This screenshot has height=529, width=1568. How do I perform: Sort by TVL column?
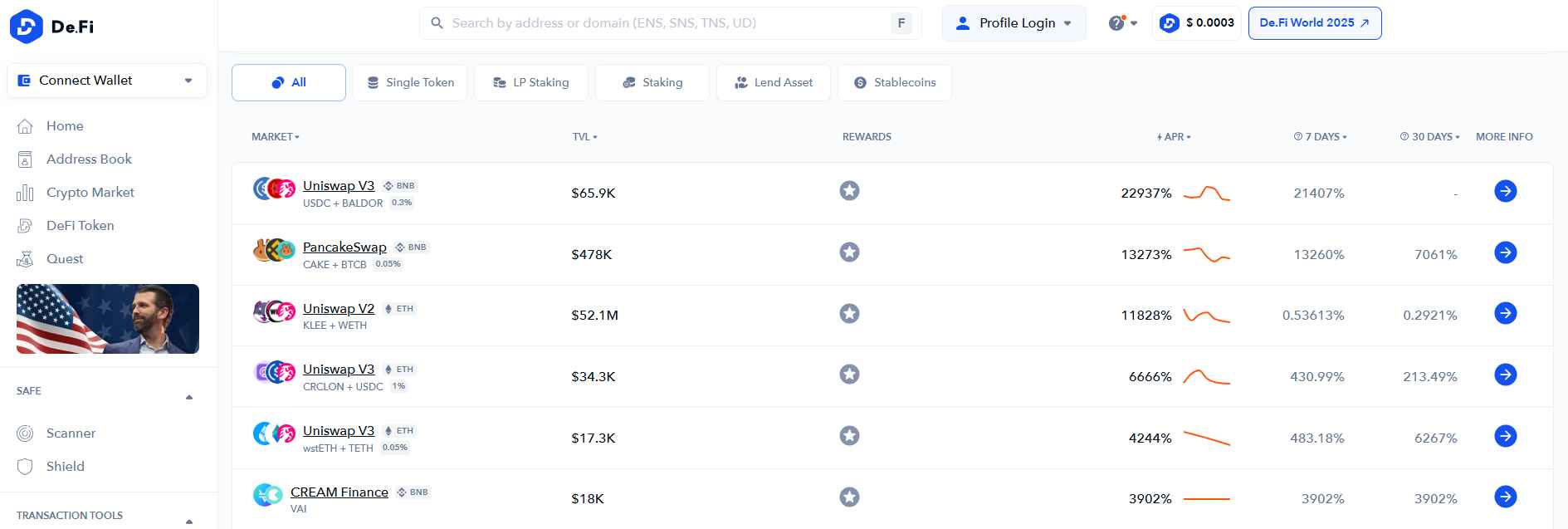point(584,136)
